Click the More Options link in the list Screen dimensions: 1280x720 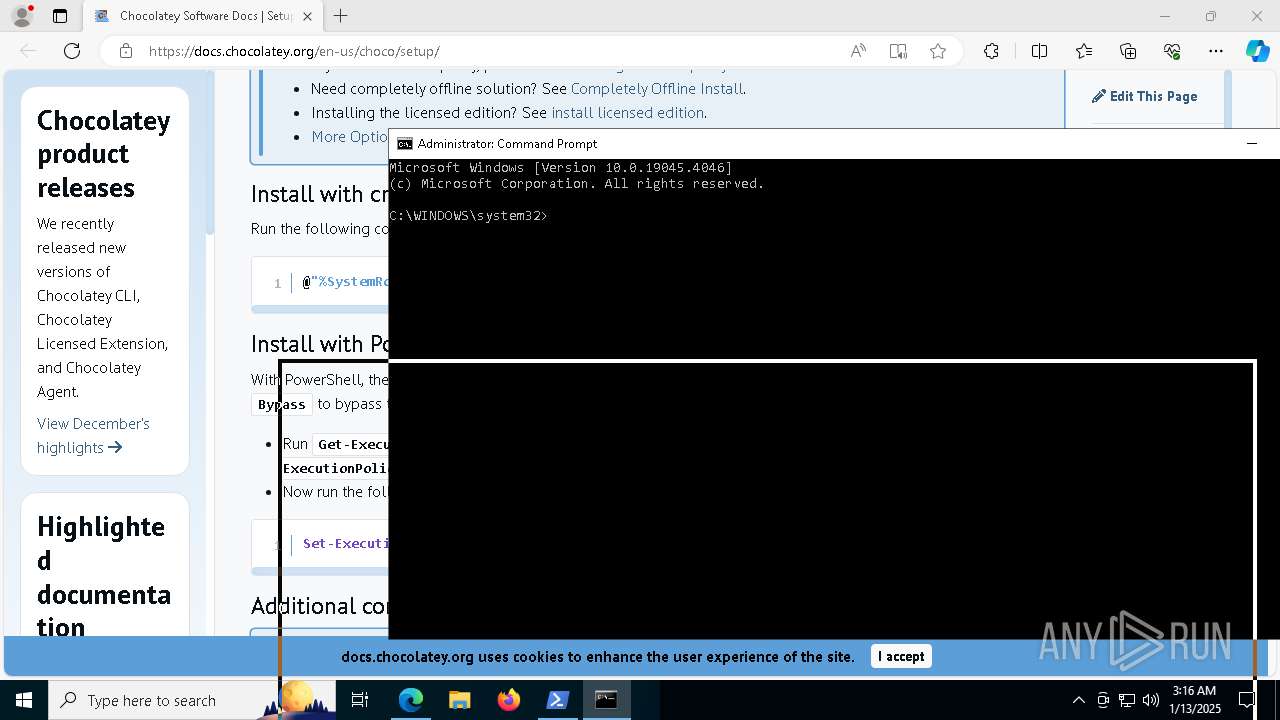[349, 137]
